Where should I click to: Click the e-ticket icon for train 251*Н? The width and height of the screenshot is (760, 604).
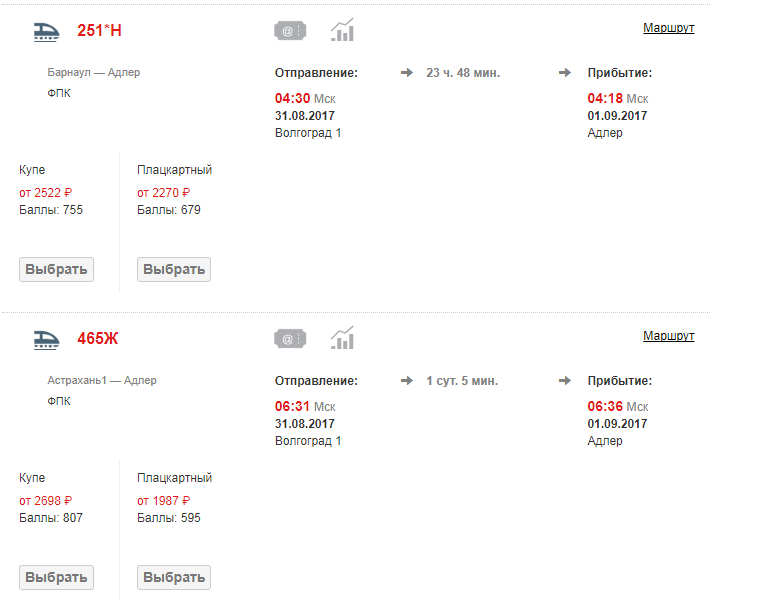pos(290,31)
